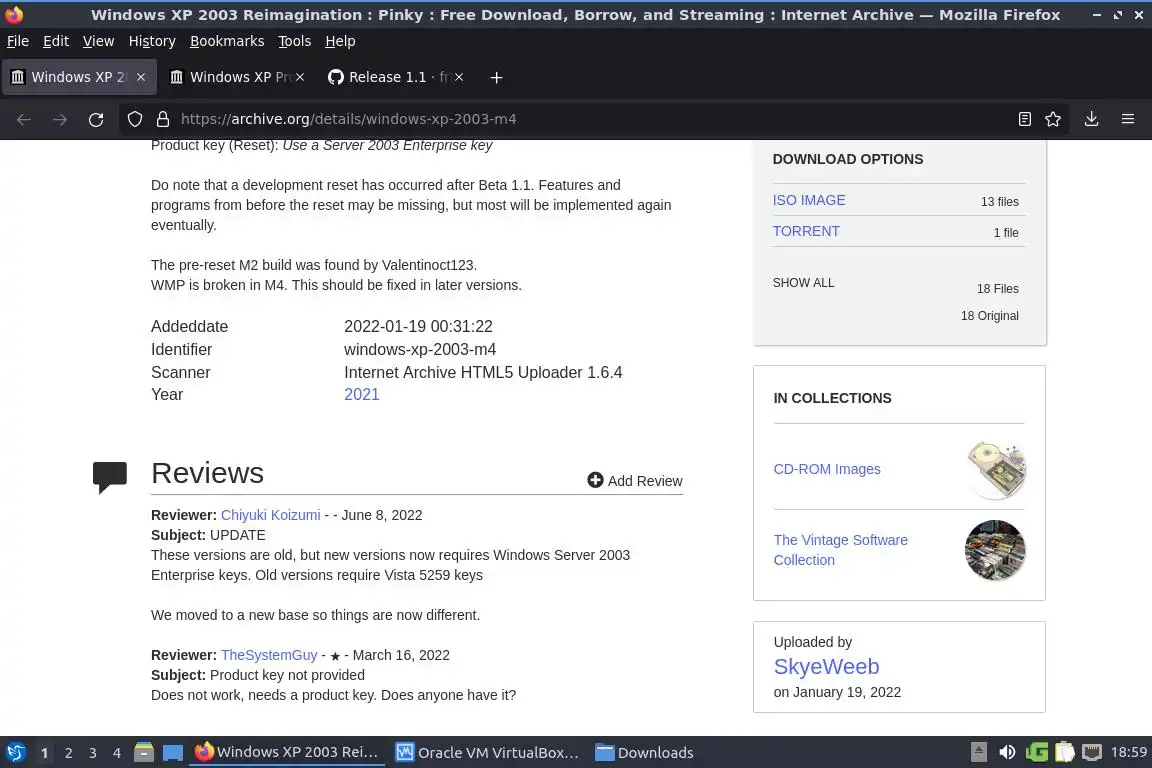
Task: Open the History menu
Action: click(x=152, y=41)
